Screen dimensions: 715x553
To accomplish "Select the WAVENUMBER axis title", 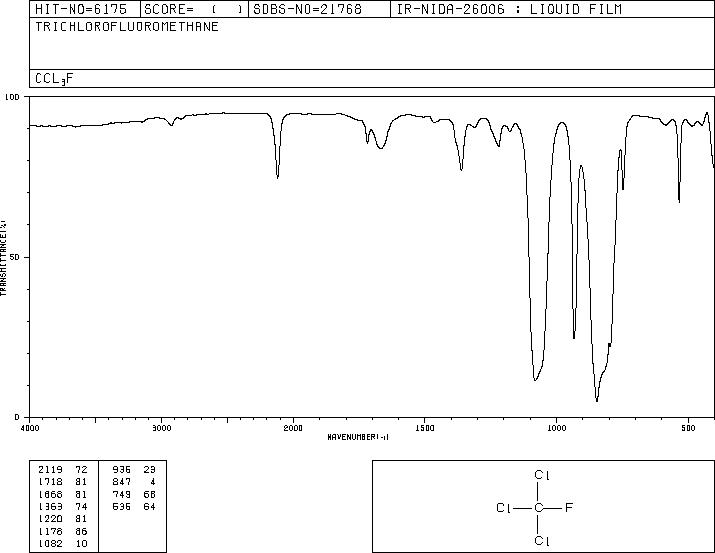I will click(x=358, y=437).
